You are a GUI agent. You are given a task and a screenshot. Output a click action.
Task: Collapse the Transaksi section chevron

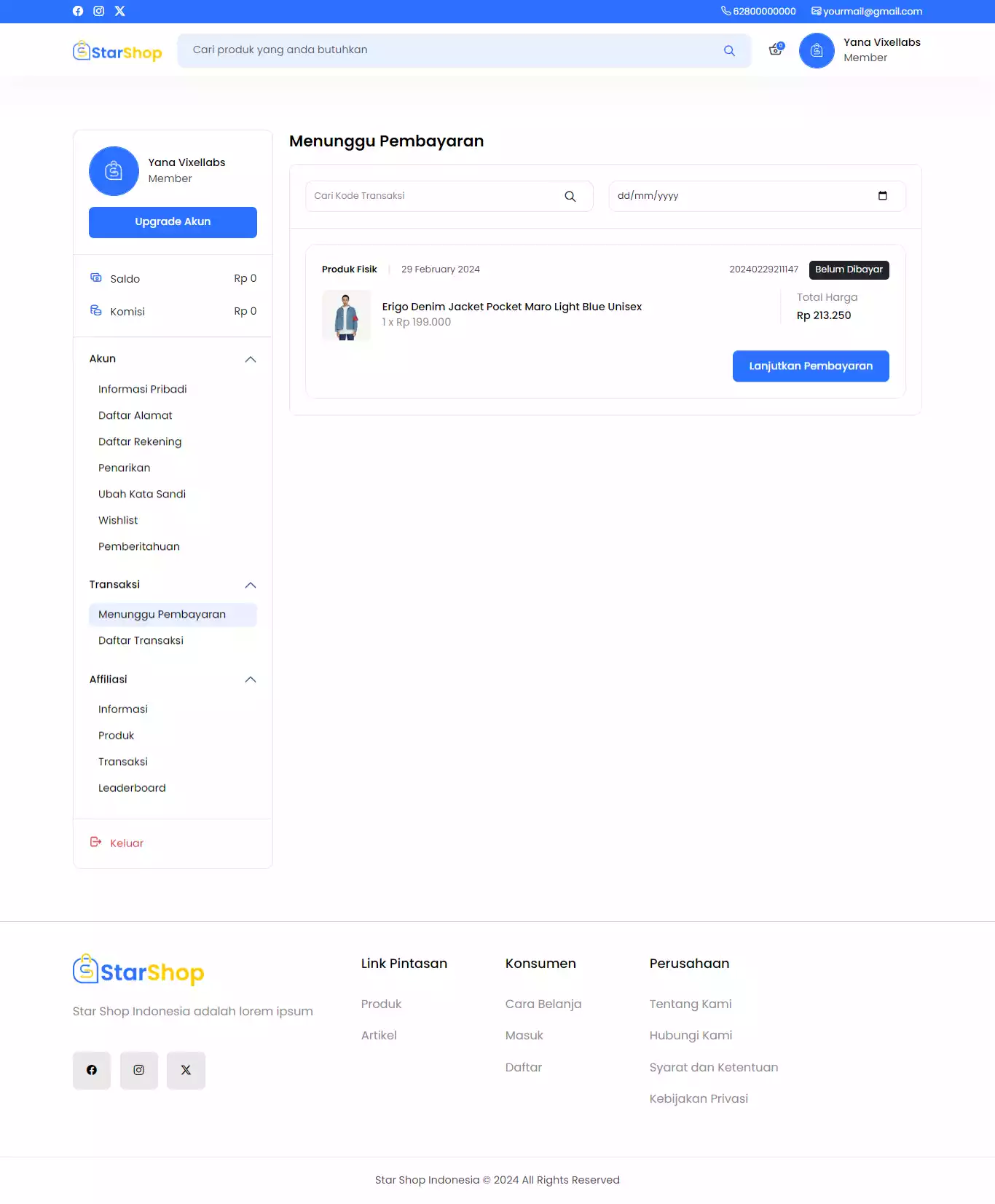click(x=251, y=585)
